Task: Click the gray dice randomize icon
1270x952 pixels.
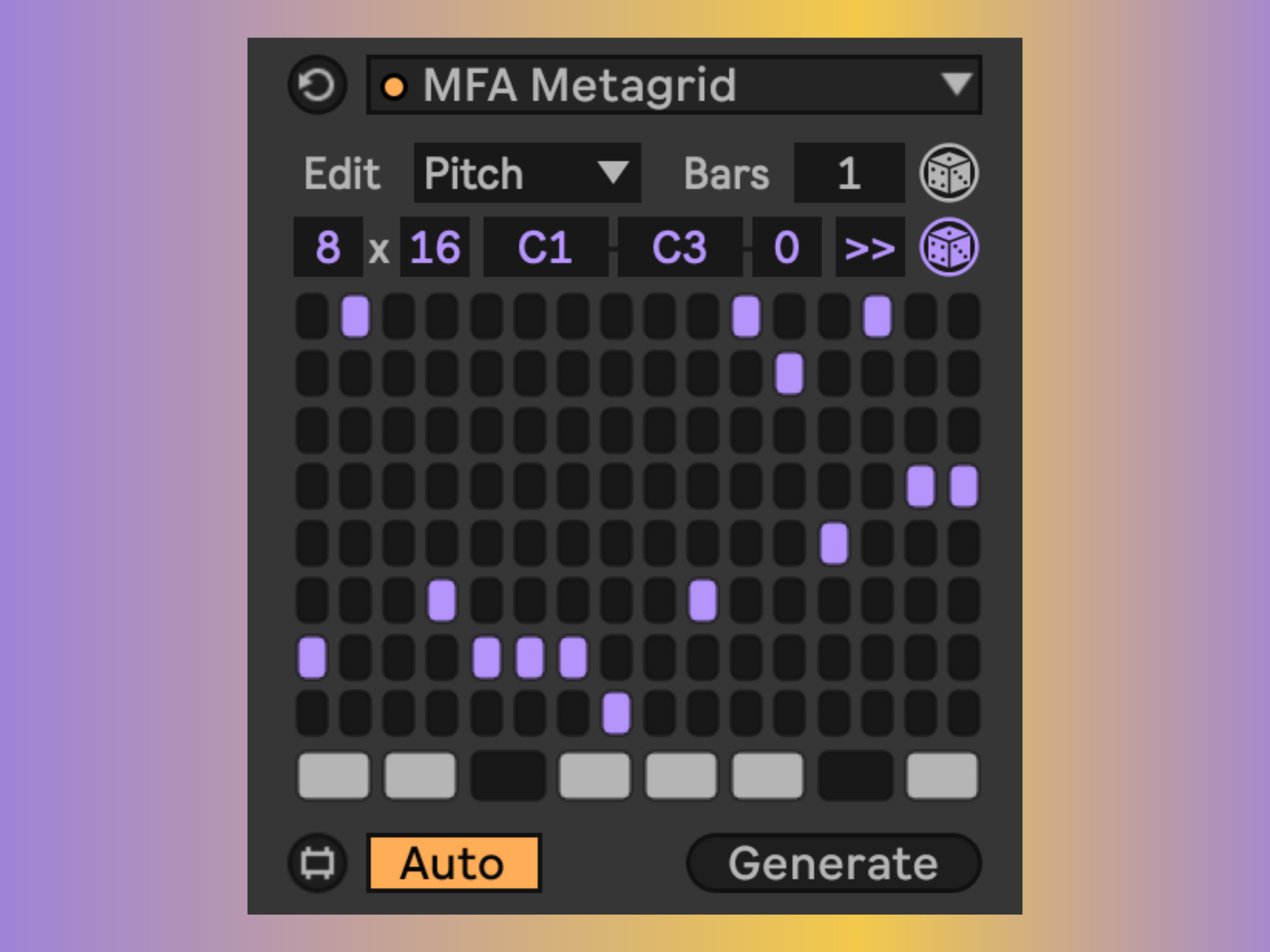Action: pos(949,173)
